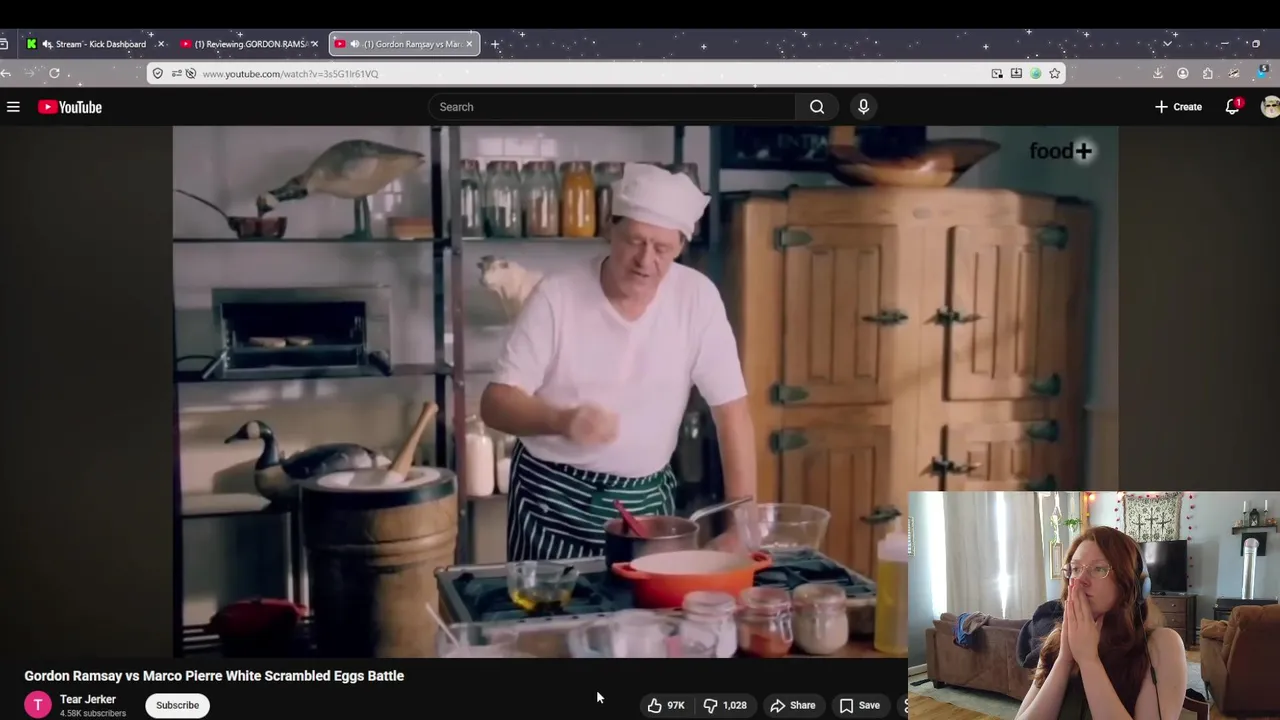The height and width of the screenshot is (720, 1280).
Task: Click the search magnifier button
Action: click(x=817, y=107)
